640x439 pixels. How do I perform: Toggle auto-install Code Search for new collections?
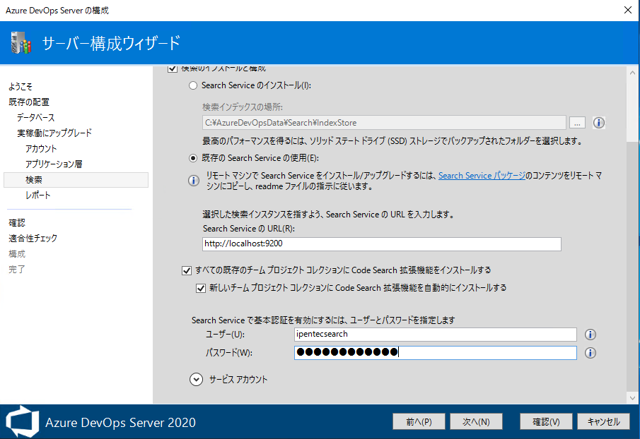click(201, 288)
